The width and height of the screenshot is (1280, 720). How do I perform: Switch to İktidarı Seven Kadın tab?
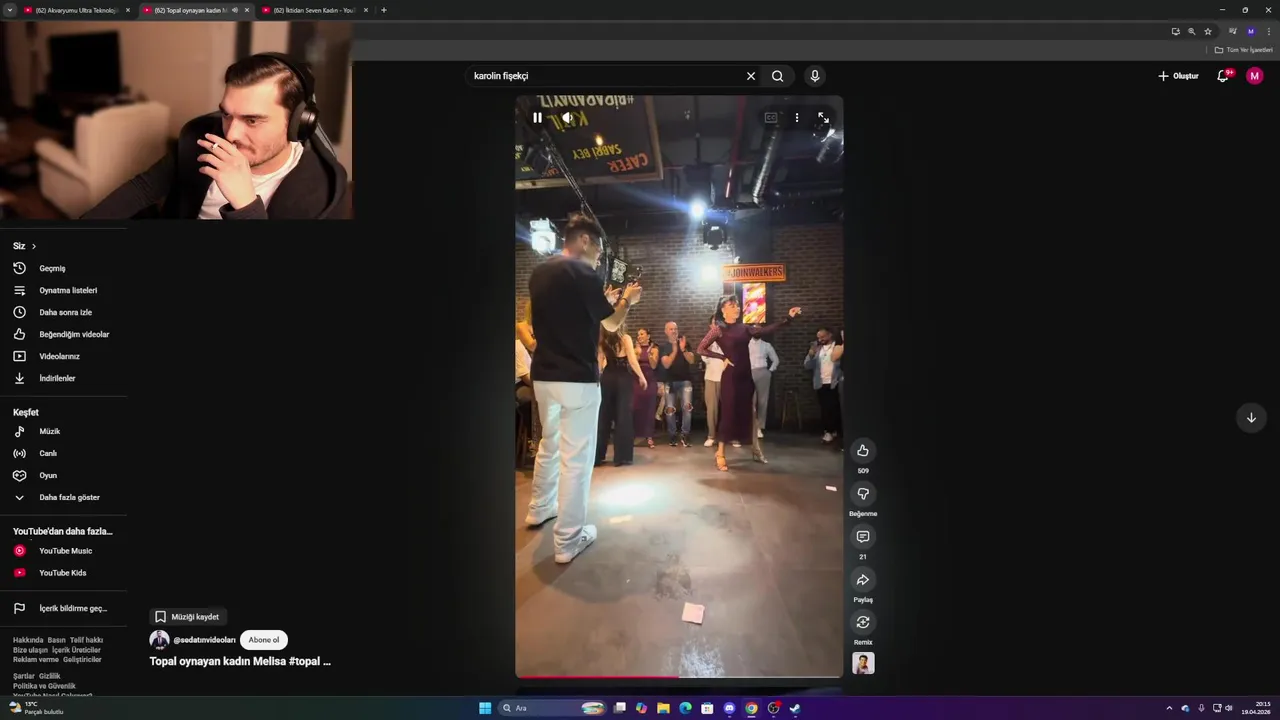pos(314,10)
